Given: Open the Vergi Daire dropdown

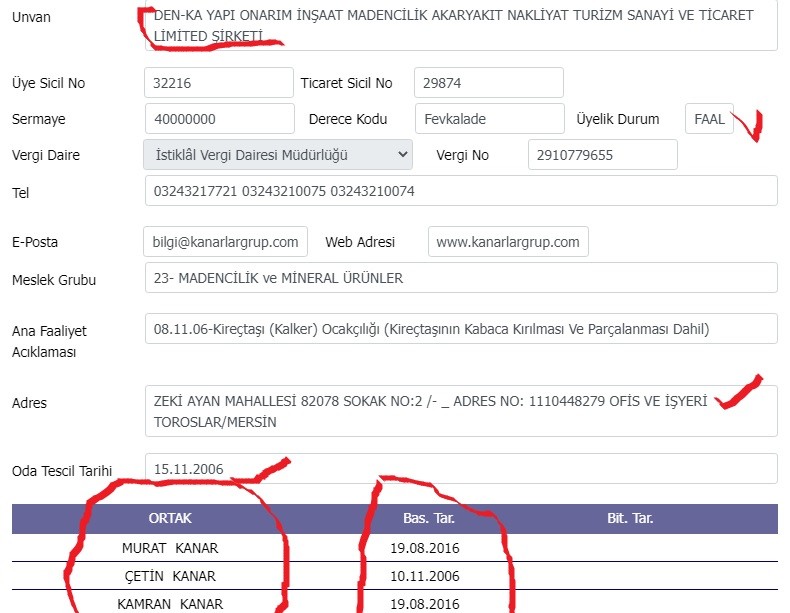Looking at the screenshot, I should tap(278, 155).
